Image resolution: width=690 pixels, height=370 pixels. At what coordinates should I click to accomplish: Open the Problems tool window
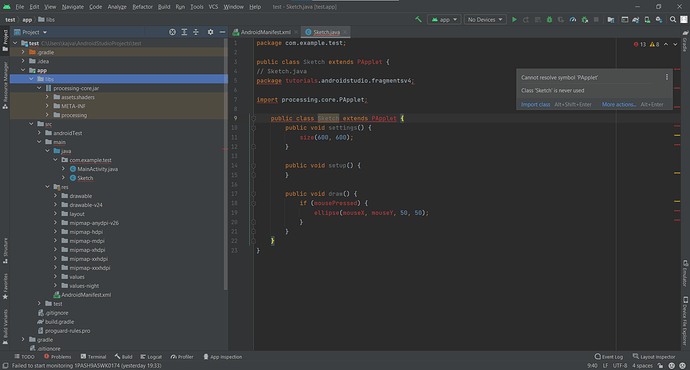57,357
